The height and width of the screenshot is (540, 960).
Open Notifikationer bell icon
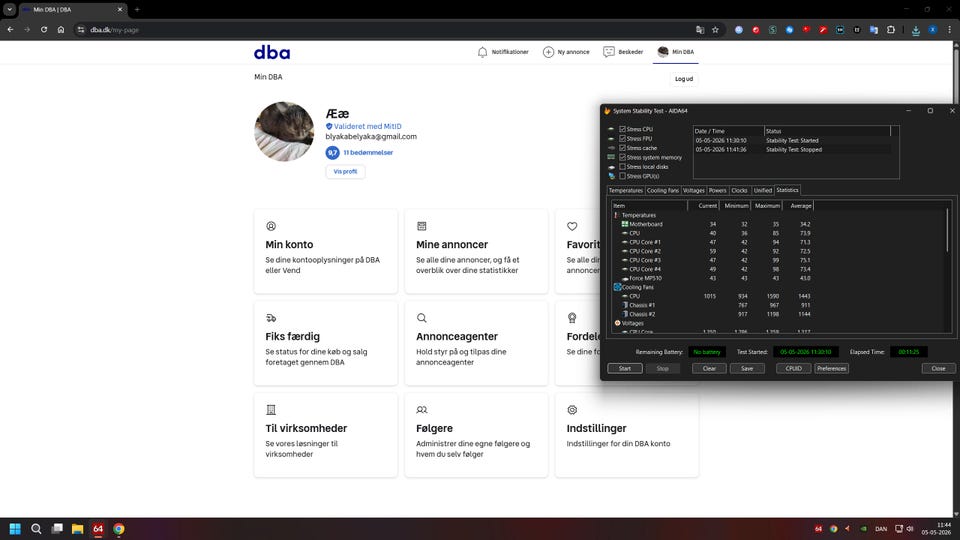click(482, 52)
